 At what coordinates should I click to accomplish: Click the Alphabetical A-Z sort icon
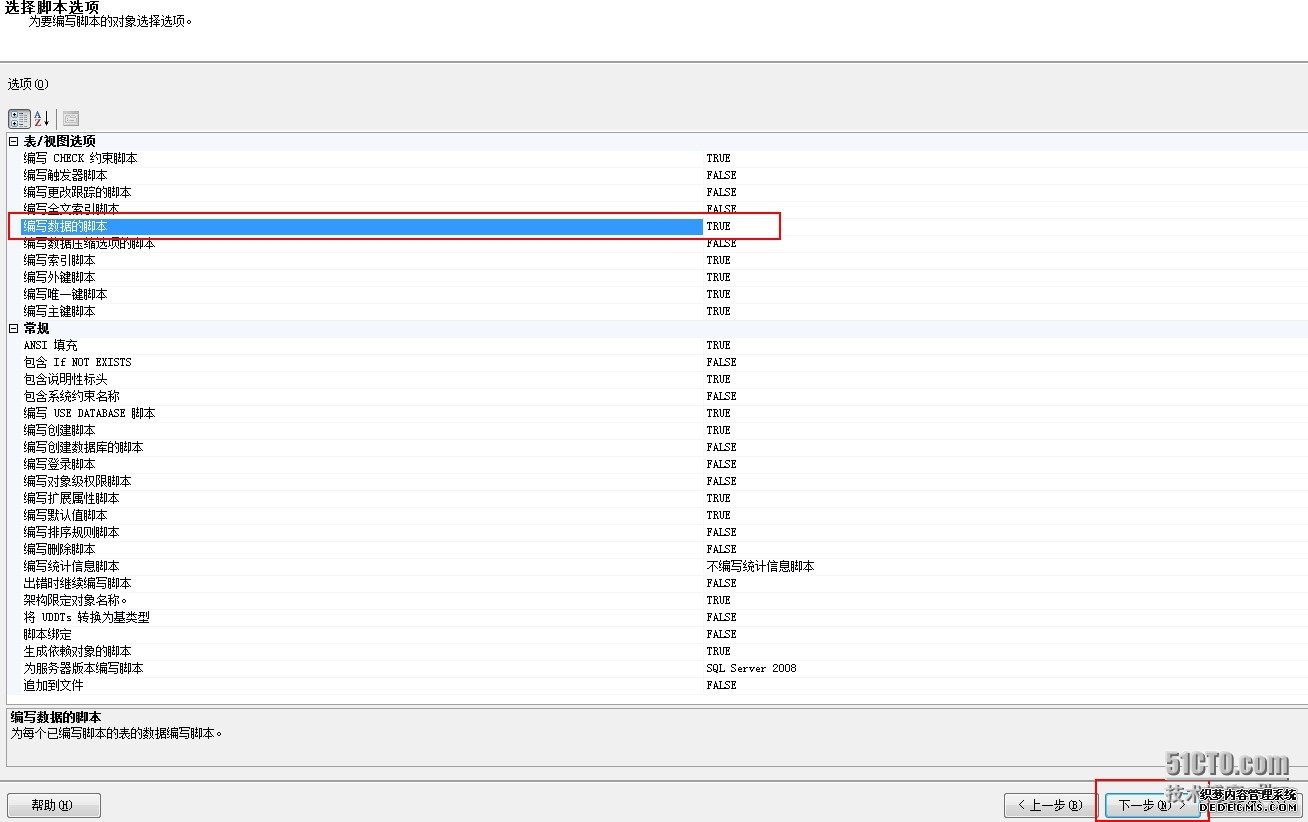pyautogui.click(x=42, y=118)
